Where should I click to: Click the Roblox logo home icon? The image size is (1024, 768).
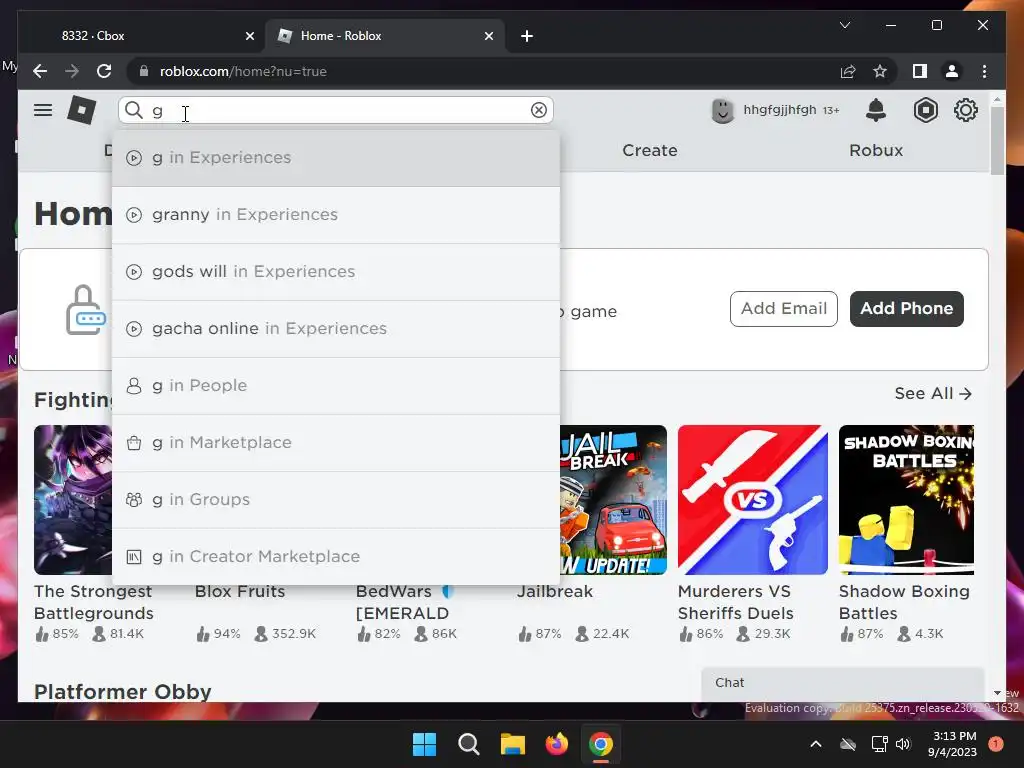coord(82,110)
